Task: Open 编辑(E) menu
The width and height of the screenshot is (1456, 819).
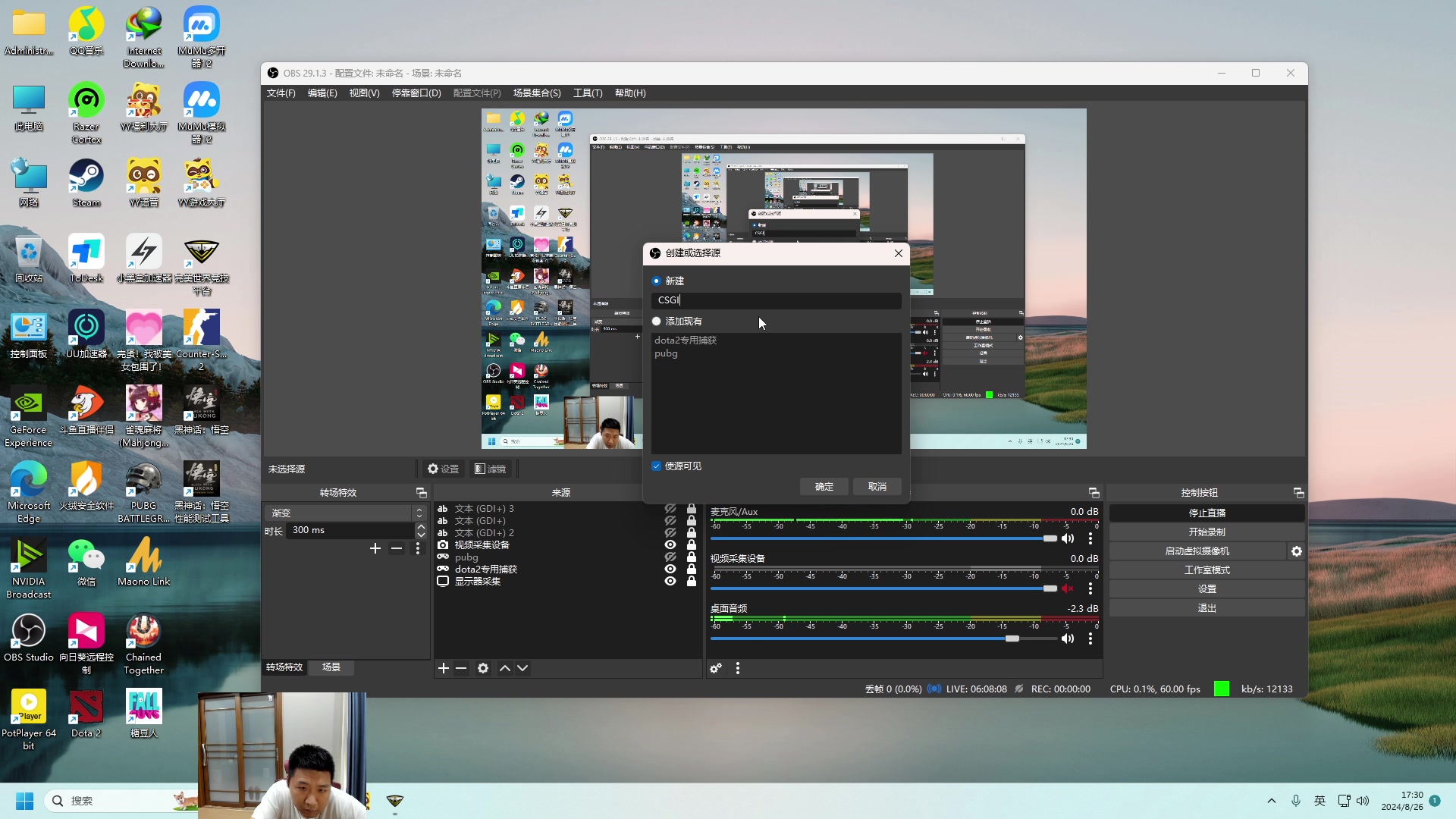Action: (322, 93)
